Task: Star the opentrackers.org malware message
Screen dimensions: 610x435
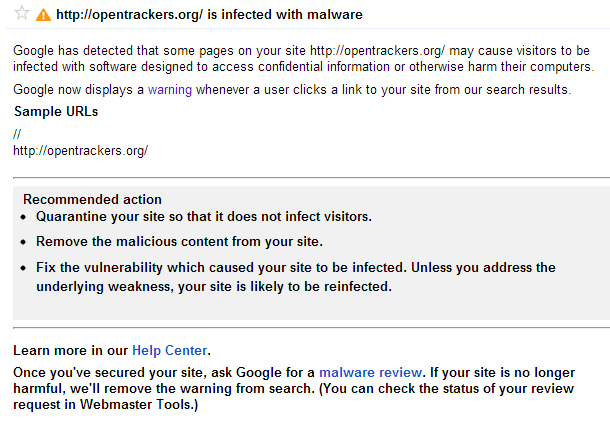Action: tap(22, 13)
